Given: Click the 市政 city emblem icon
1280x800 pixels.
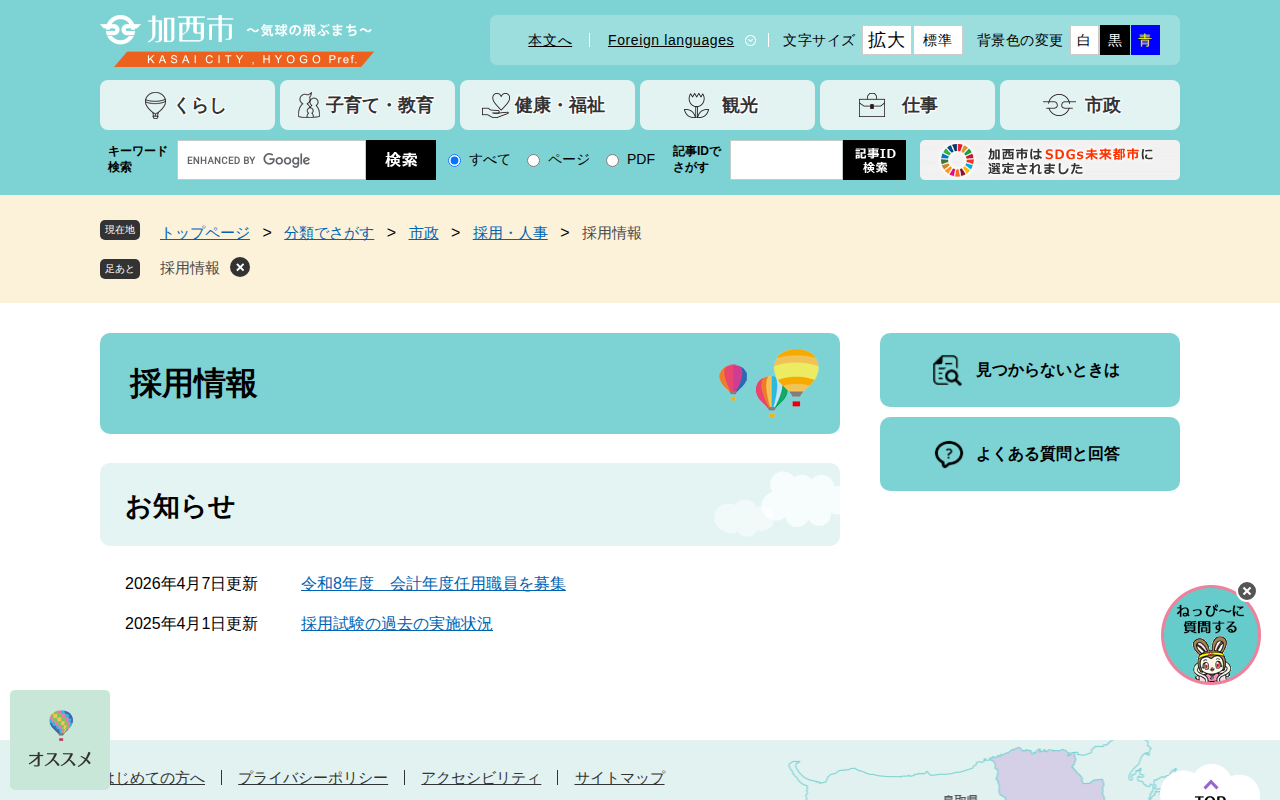Looking at the screenshot, I should coord(1059,105).
